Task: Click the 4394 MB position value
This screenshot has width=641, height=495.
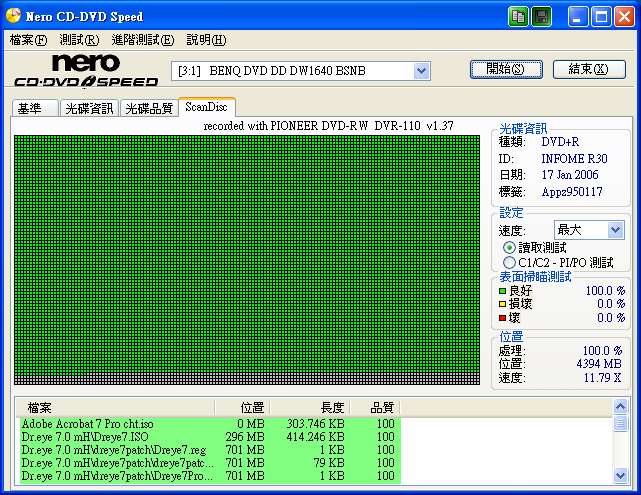Action: tap(599, 364)
